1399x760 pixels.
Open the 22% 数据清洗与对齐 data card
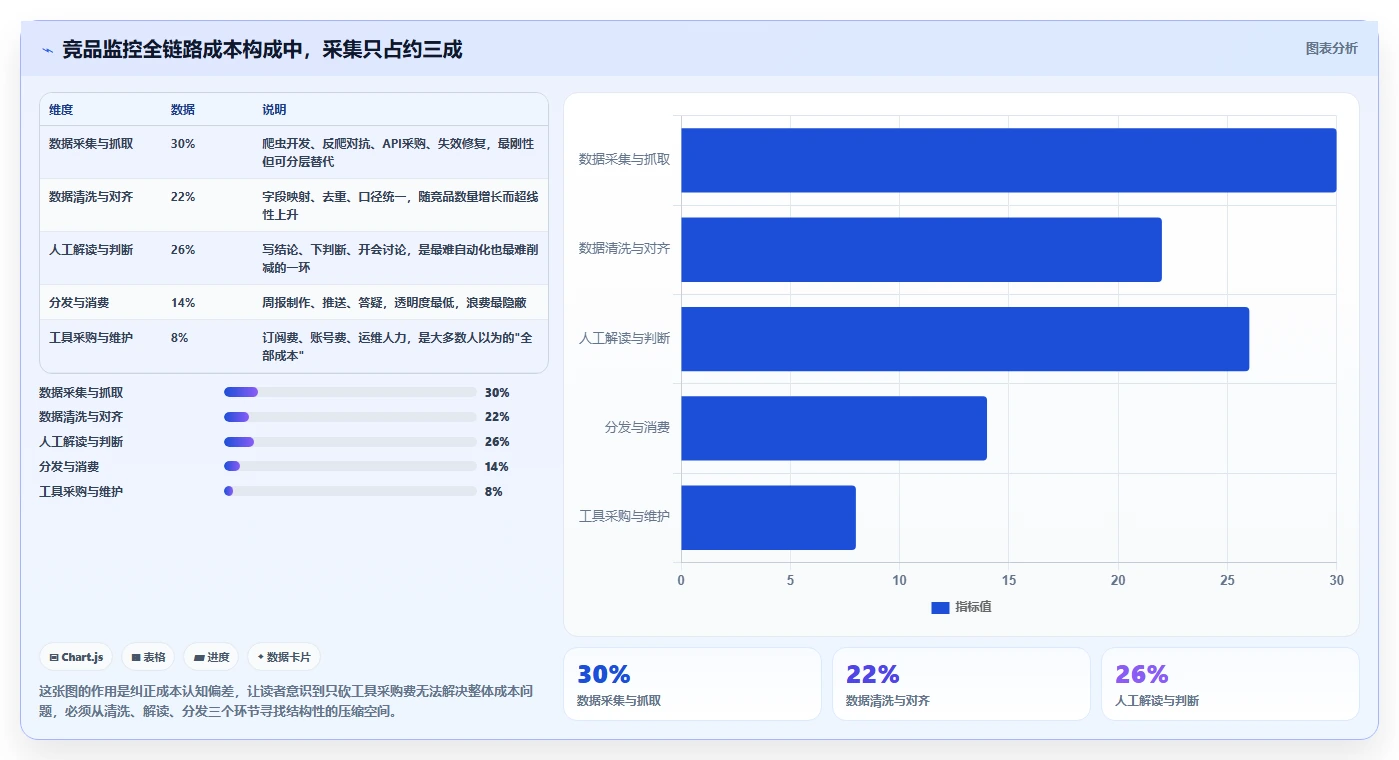pyautogui.click(x=961, y=684)
